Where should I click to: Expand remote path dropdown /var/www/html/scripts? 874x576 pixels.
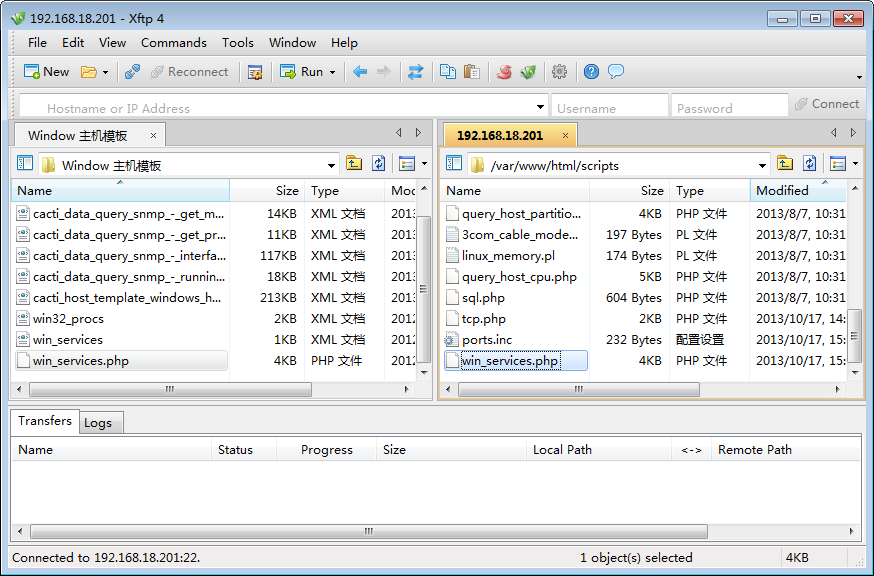click(x=763, y=166)
